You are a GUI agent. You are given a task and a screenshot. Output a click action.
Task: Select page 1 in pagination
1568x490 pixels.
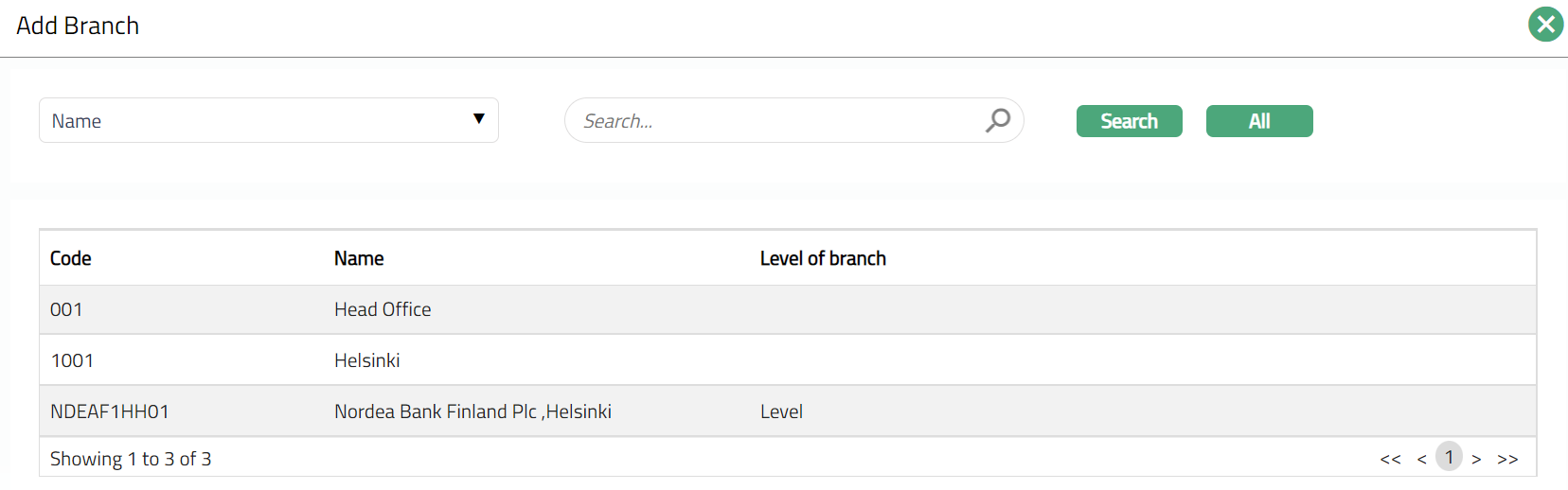click(x=1449, y=457)
